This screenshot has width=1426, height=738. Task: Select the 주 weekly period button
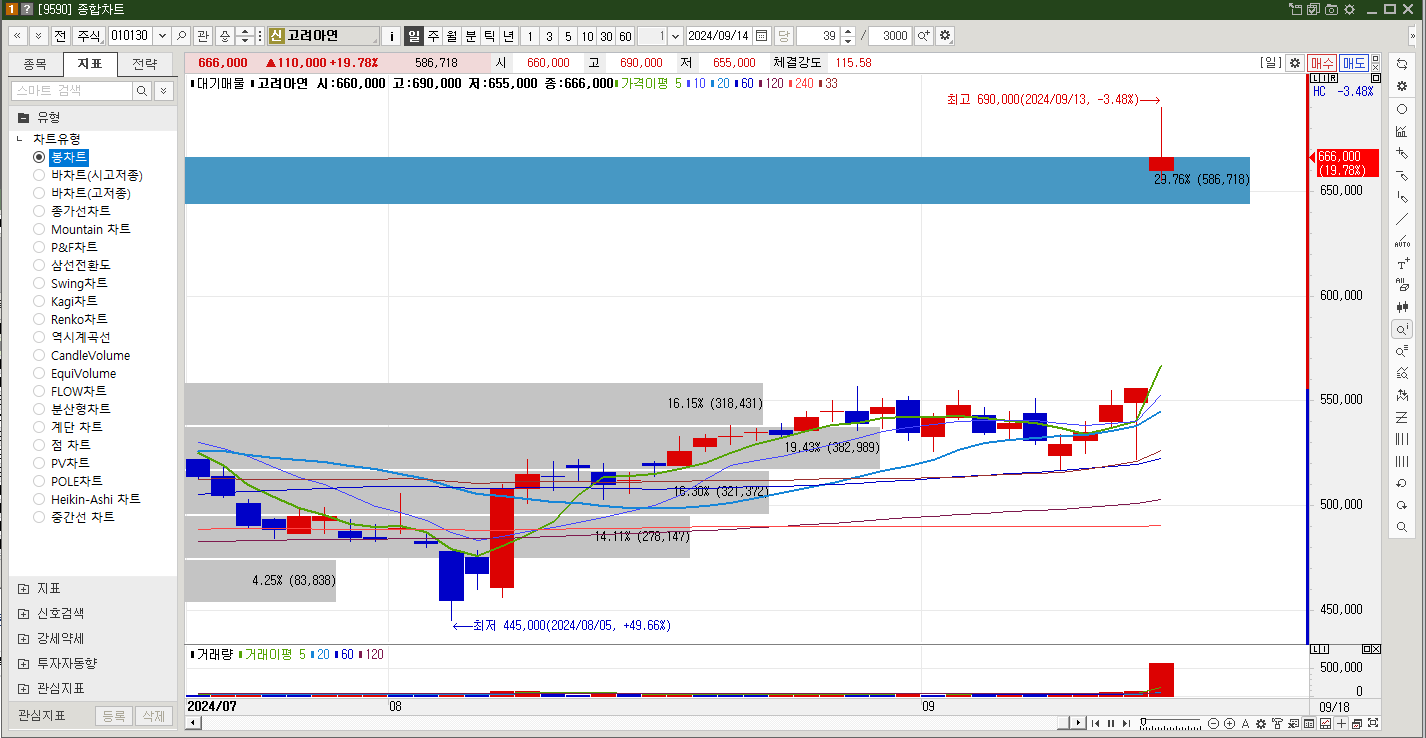pyautogui.click(x=433, y=36)
